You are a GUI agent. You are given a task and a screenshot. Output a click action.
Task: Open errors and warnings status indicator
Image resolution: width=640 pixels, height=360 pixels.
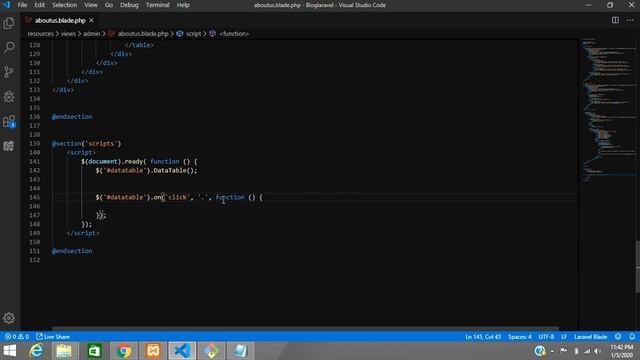click(17, 337)
